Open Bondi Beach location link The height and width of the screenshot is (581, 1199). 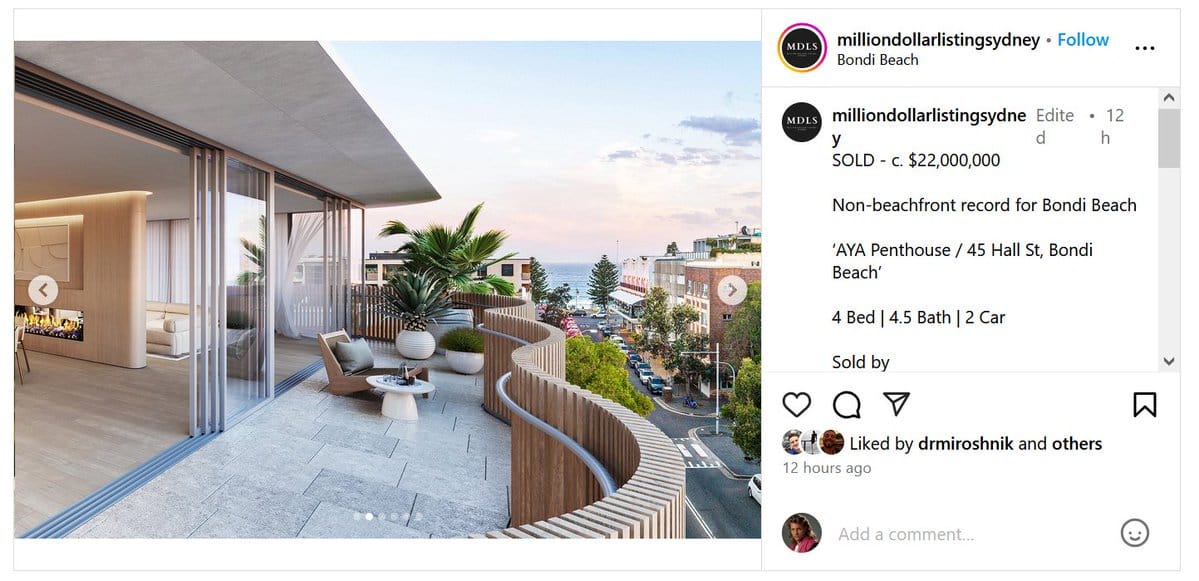(x=877, y=60)
